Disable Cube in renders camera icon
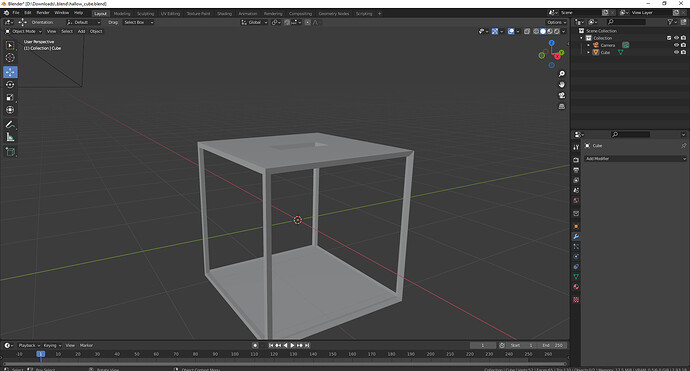Viewport: 690px width, 371px height. [683, 52]
